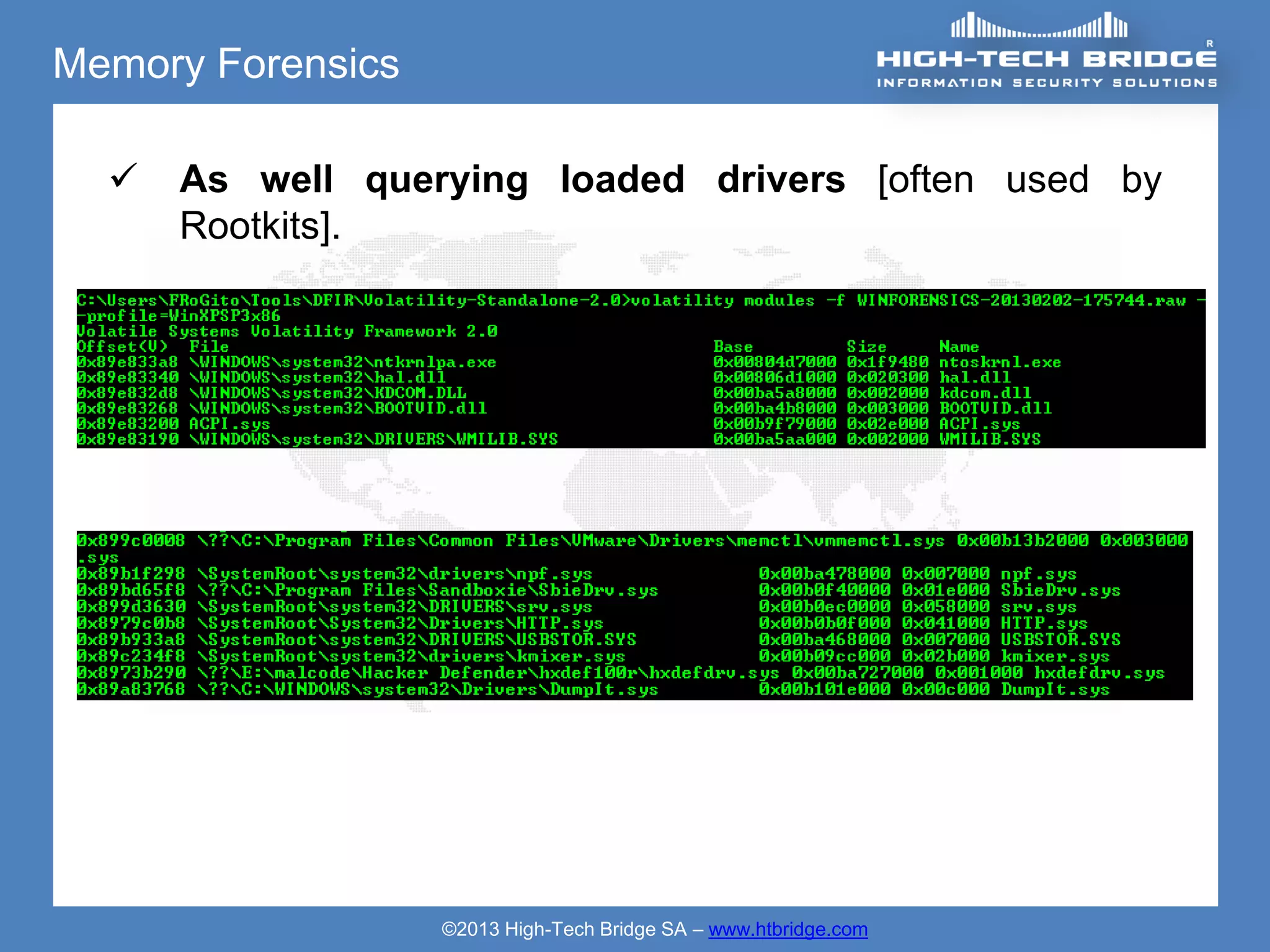Click the '©2013 High-Tech Bridge SA' footer text
The width and height of the screenshot is (1270, 952).
(564, 929)
